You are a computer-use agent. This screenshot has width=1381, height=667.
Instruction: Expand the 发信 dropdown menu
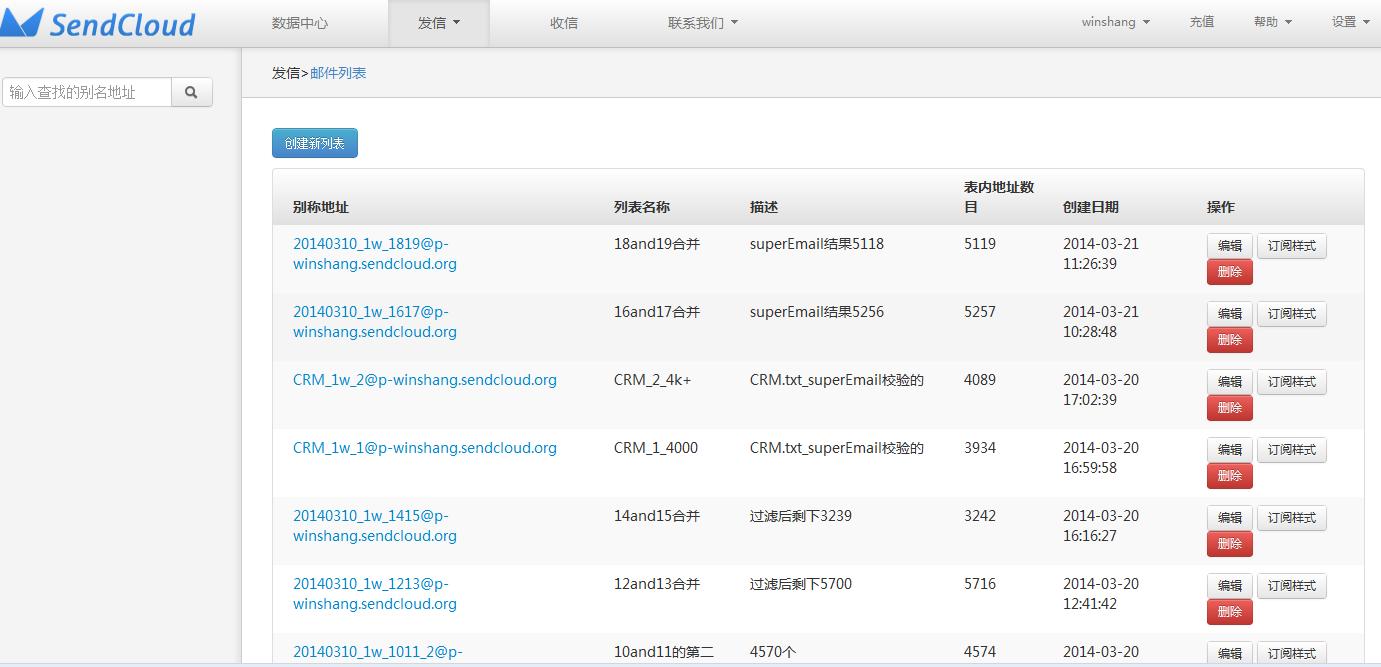point(439,22)
